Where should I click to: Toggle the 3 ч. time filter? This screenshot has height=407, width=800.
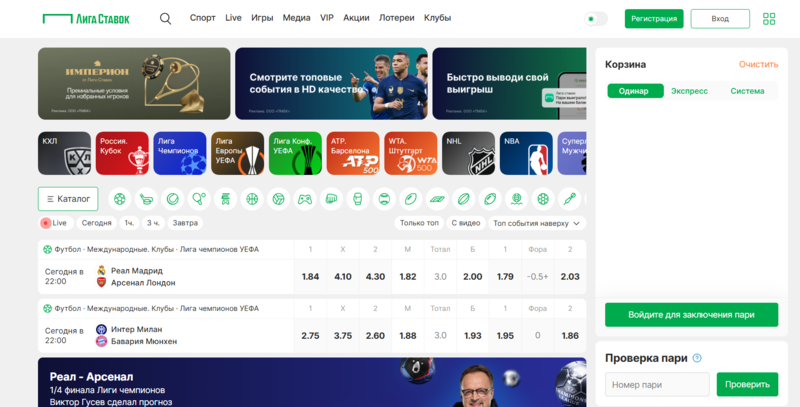pyautogui.click(x=154, y=223)
